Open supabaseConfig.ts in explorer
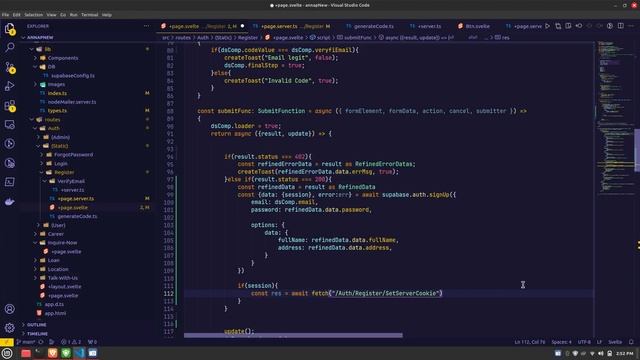This screenshot has height=360, width=640. pos(69,76)
